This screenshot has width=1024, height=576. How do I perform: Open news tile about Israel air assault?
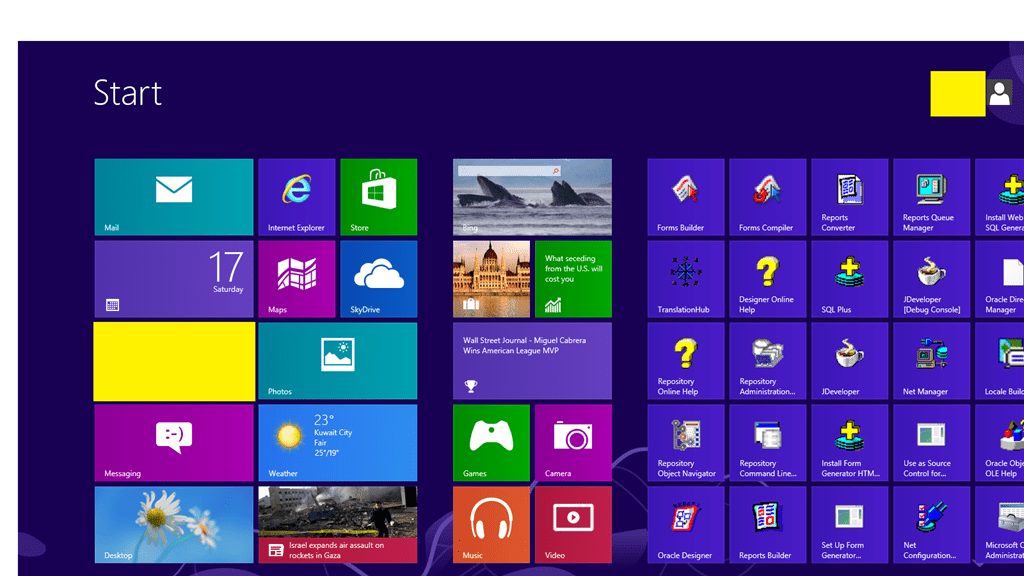(338, 524)
